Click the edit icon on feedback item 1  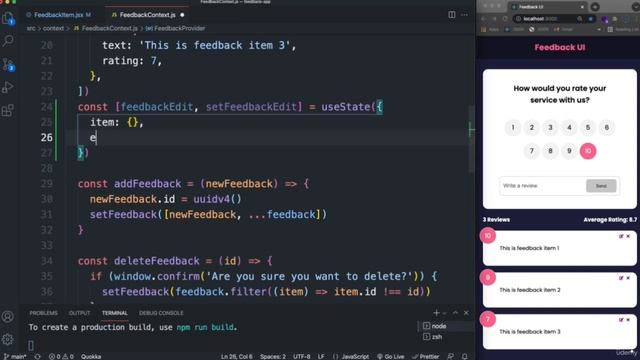pyautogui.click(x=621, y=236)
